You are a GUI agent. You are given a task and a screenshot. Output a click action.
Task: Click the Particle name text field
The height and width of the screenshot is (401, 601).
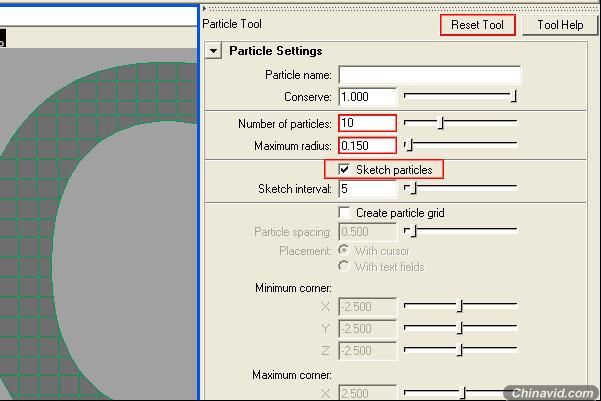(x=429, y=75)
